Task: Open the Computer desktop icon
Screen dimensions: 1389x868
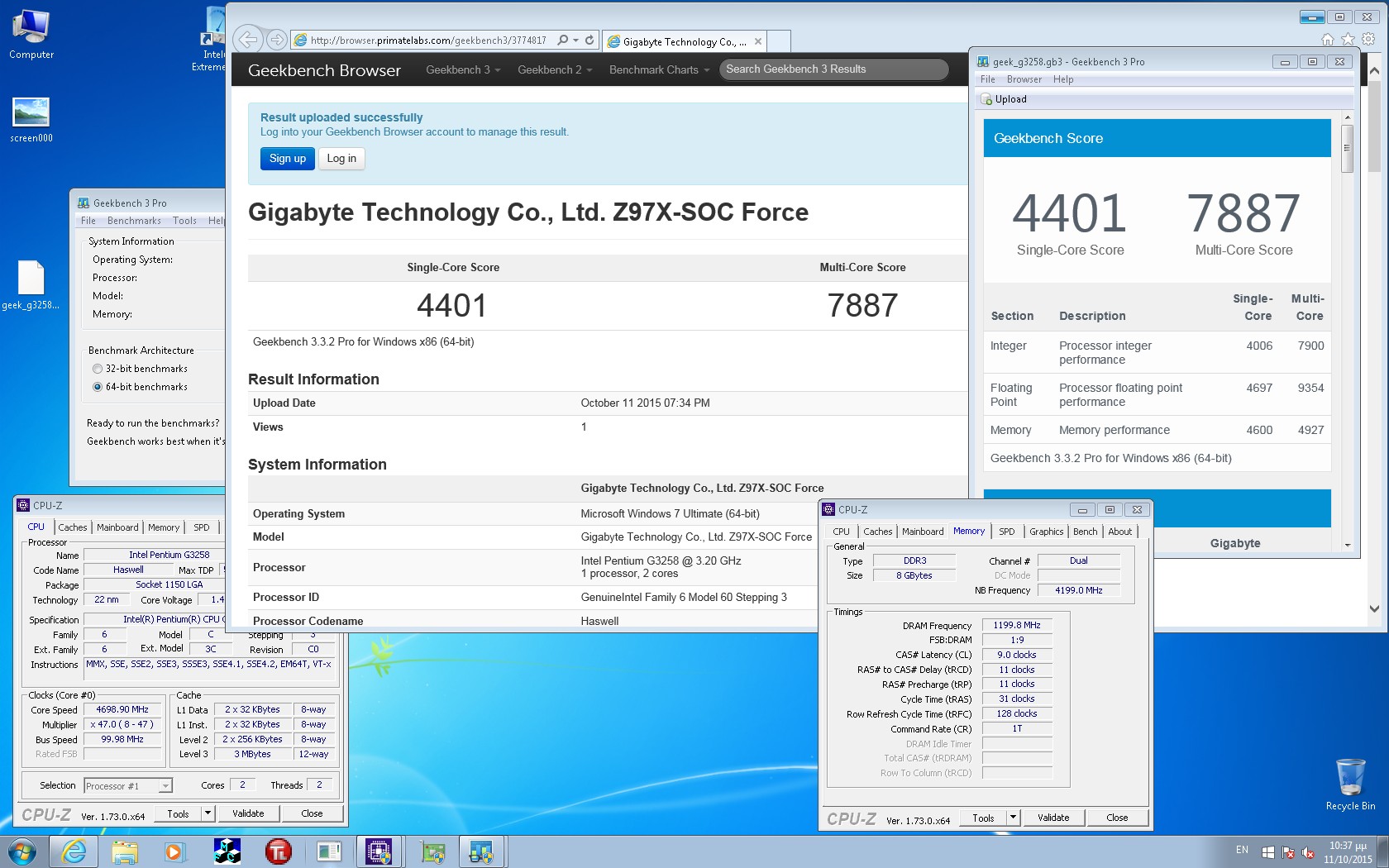Action: coord(31,35)
